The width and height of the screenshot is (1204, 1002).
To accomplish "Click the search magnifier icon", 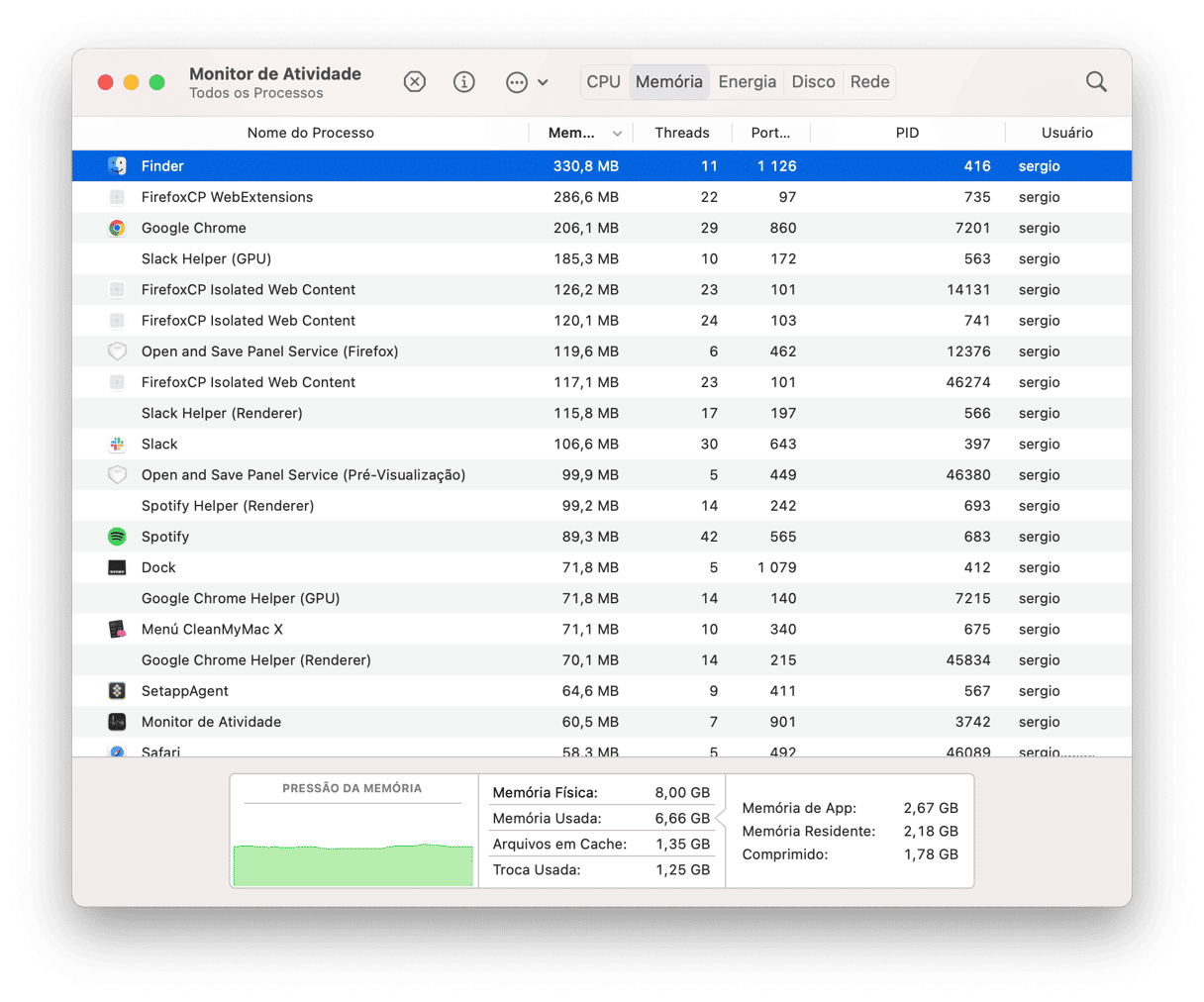I will click(1096, 82).
